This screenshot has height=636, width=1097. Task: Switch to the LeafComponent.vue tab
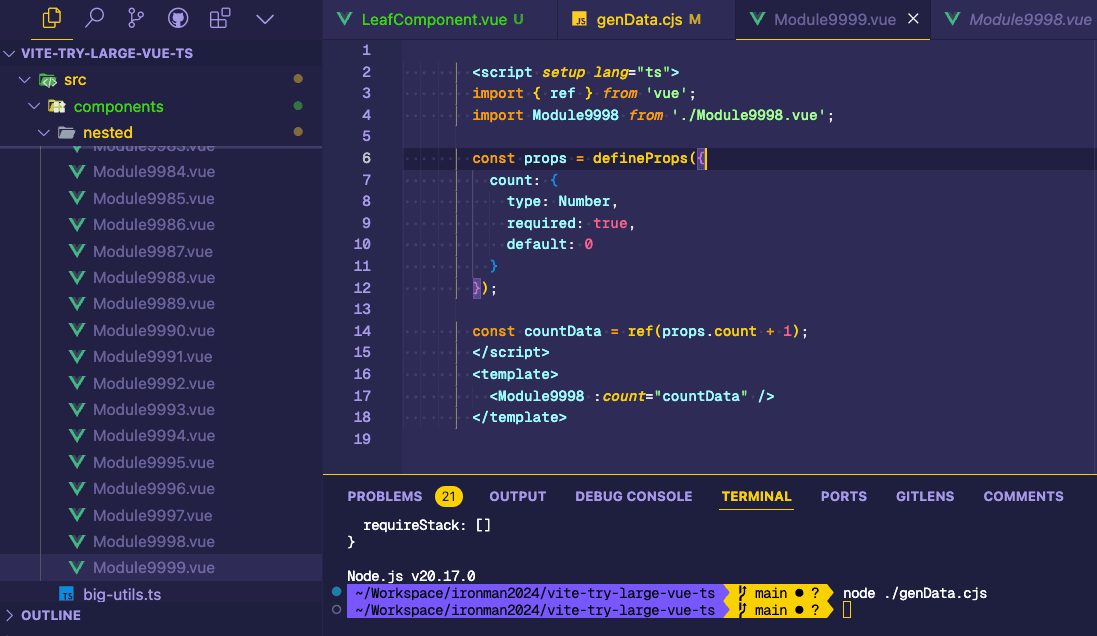(428, 19)
